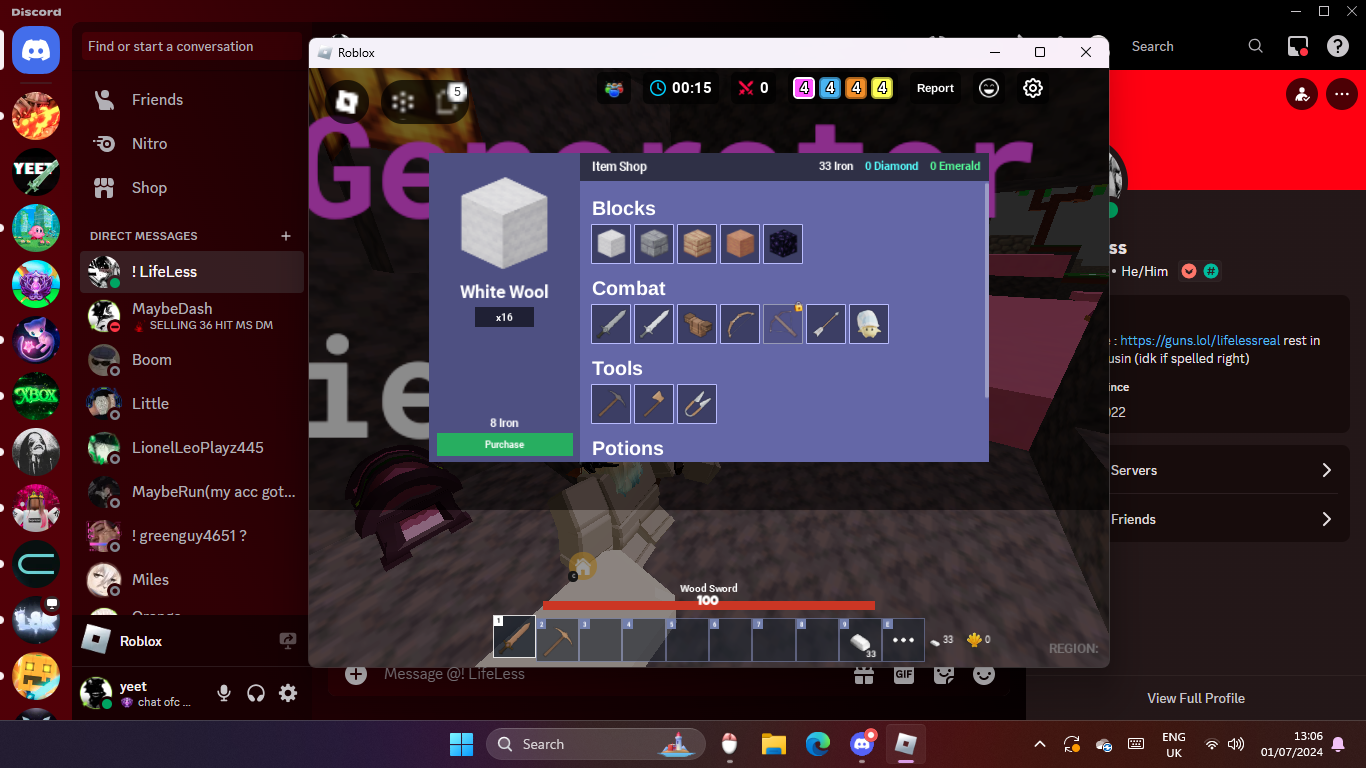Select hotbar slot 2 pickaxe
Viewport: 1366px width, 768px height.
pyautogui.click(x=557, y=638)
